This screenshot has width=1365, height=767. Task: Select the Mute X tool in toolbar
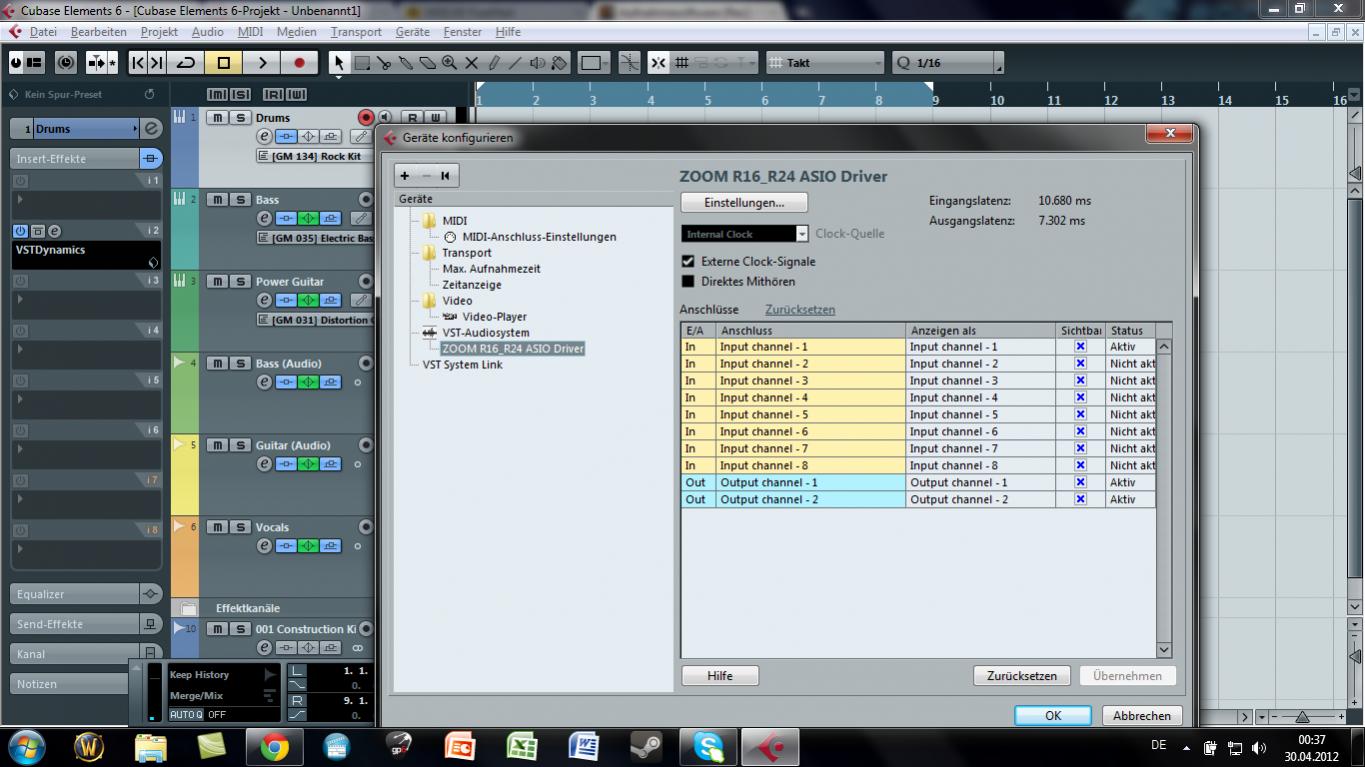click(x=472, y=63)
